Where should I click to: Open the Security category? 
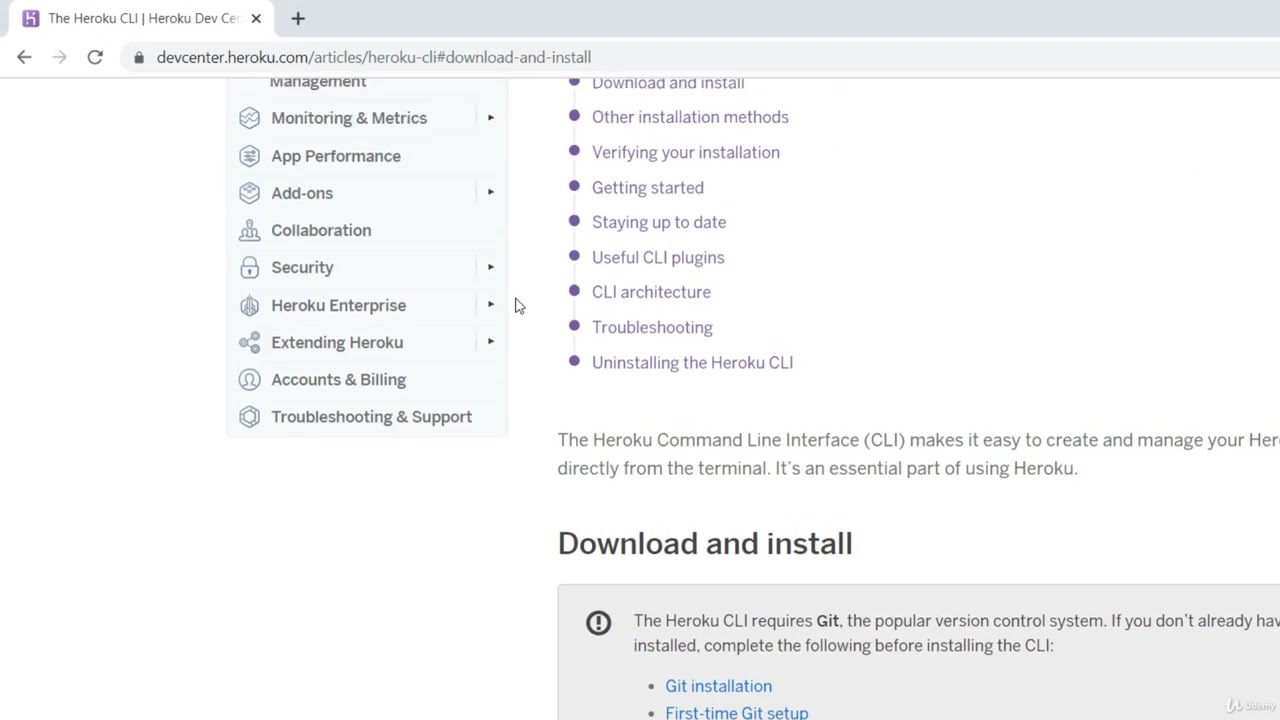(302, 267)
